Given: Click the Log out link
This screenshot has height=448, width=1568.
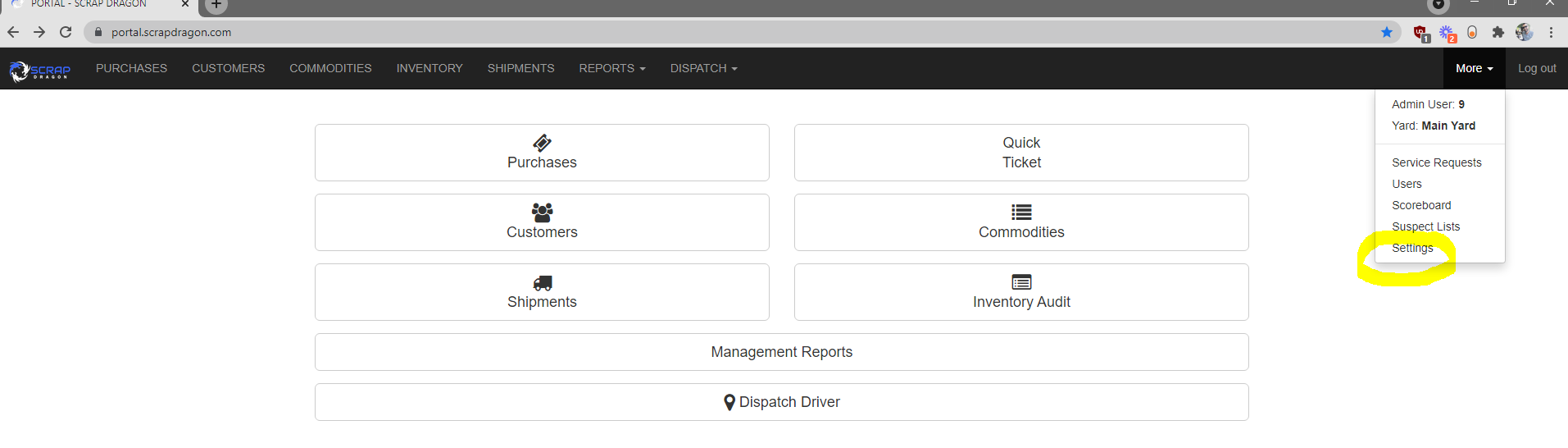Looking at the screenshot, I should [x=1537, y=68].
